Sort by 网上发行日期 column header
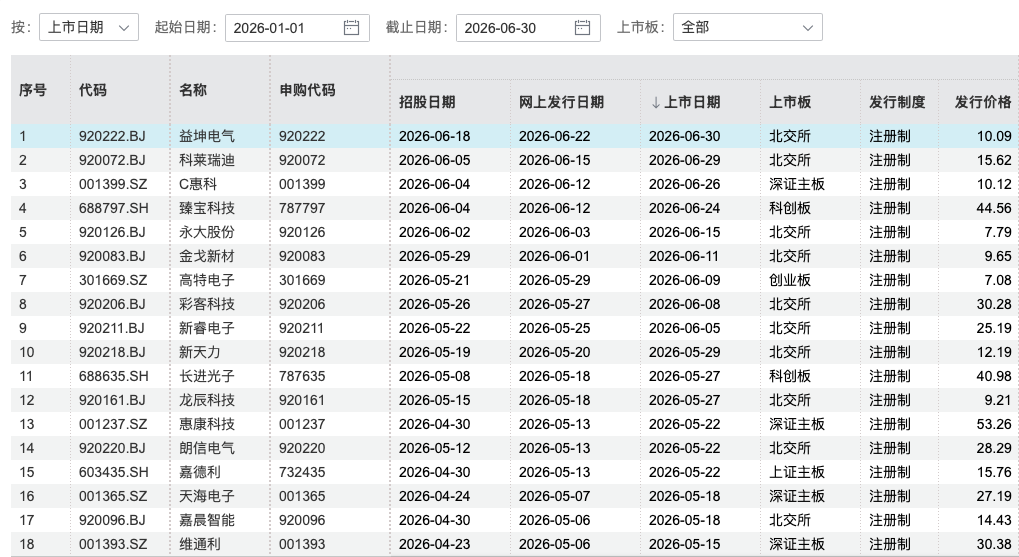 pos(561,102)
